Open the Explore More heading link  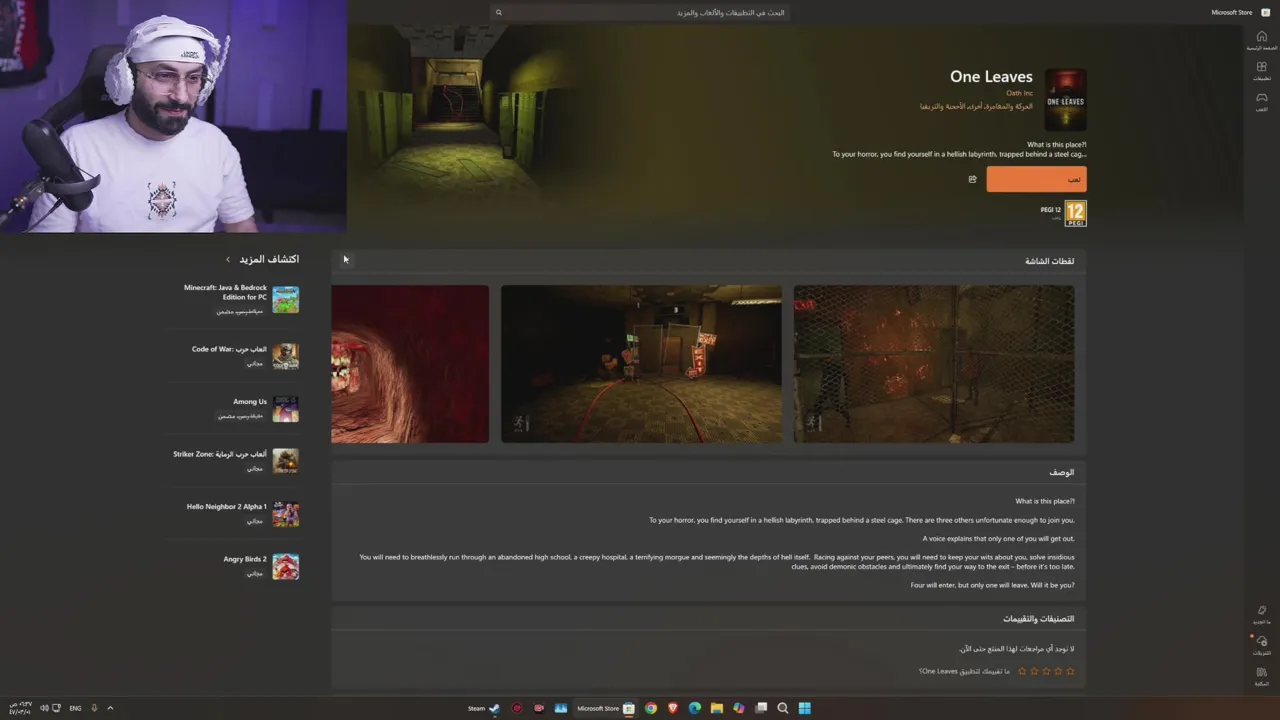269,259
